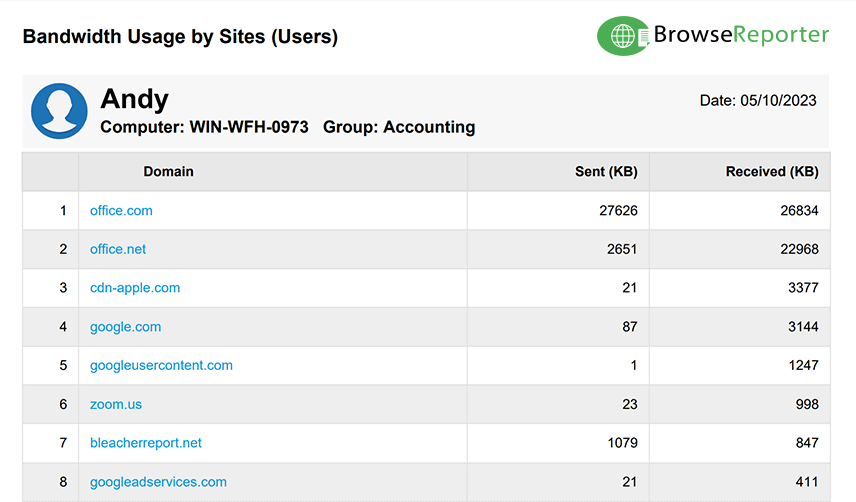Click Andy's user avatar icon

[60, 111]
